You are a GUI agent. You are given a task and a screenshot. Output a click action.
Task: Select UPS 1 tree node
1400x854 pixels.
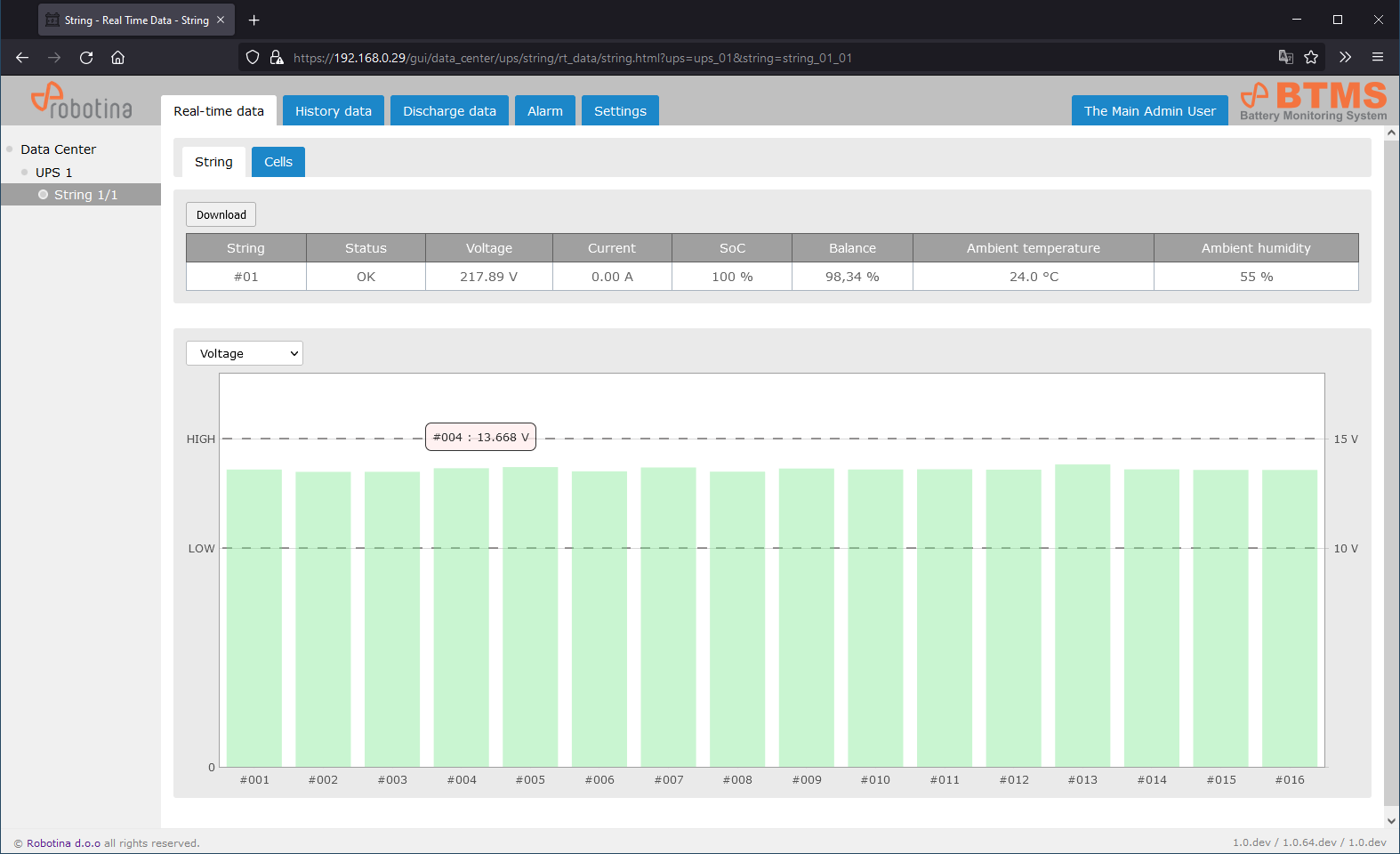[x=53, y=173]
